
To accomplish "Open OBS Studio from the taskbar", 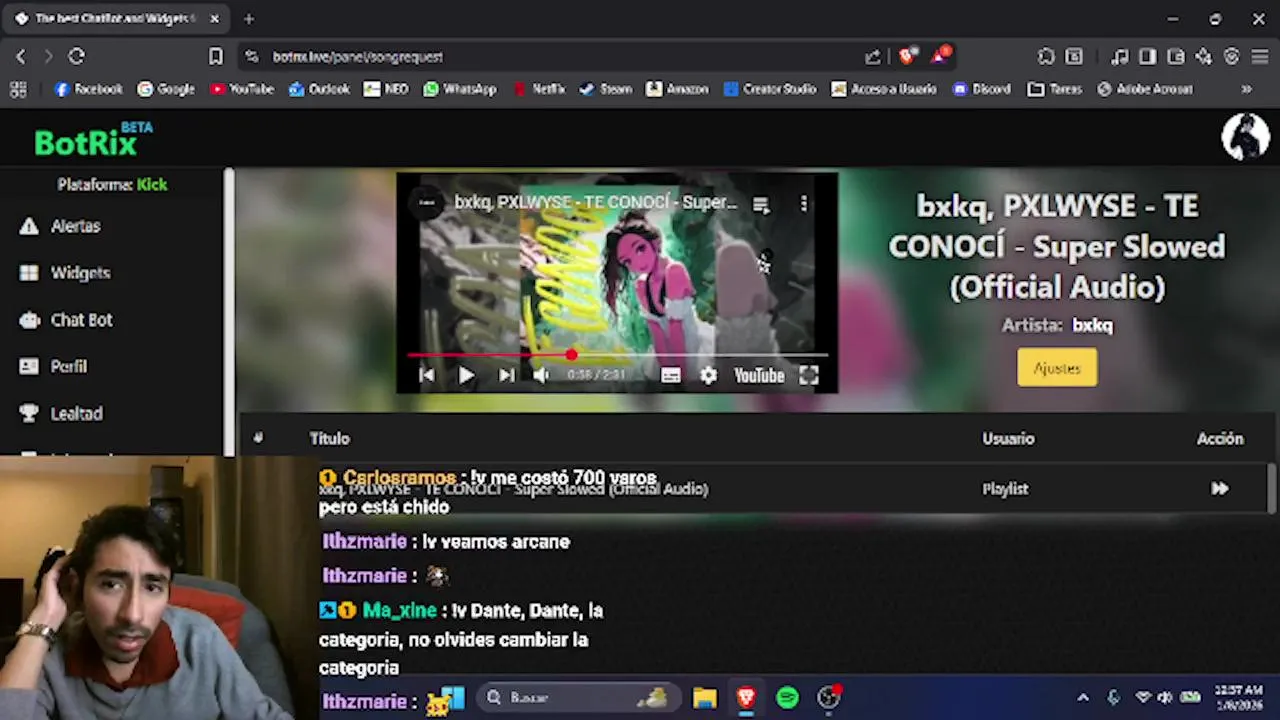I will (829, 698).
